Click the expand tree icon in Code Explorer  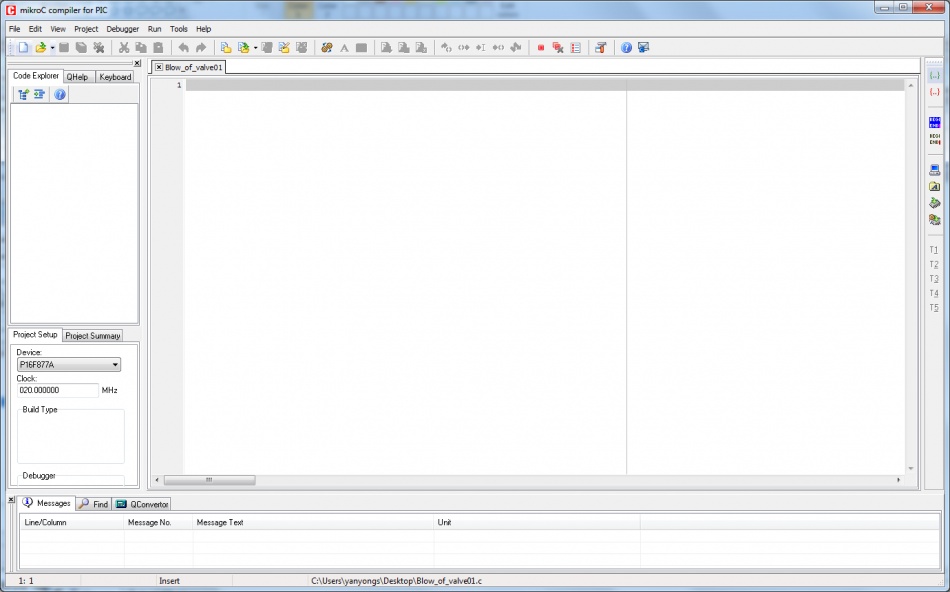tap(23, 94)
